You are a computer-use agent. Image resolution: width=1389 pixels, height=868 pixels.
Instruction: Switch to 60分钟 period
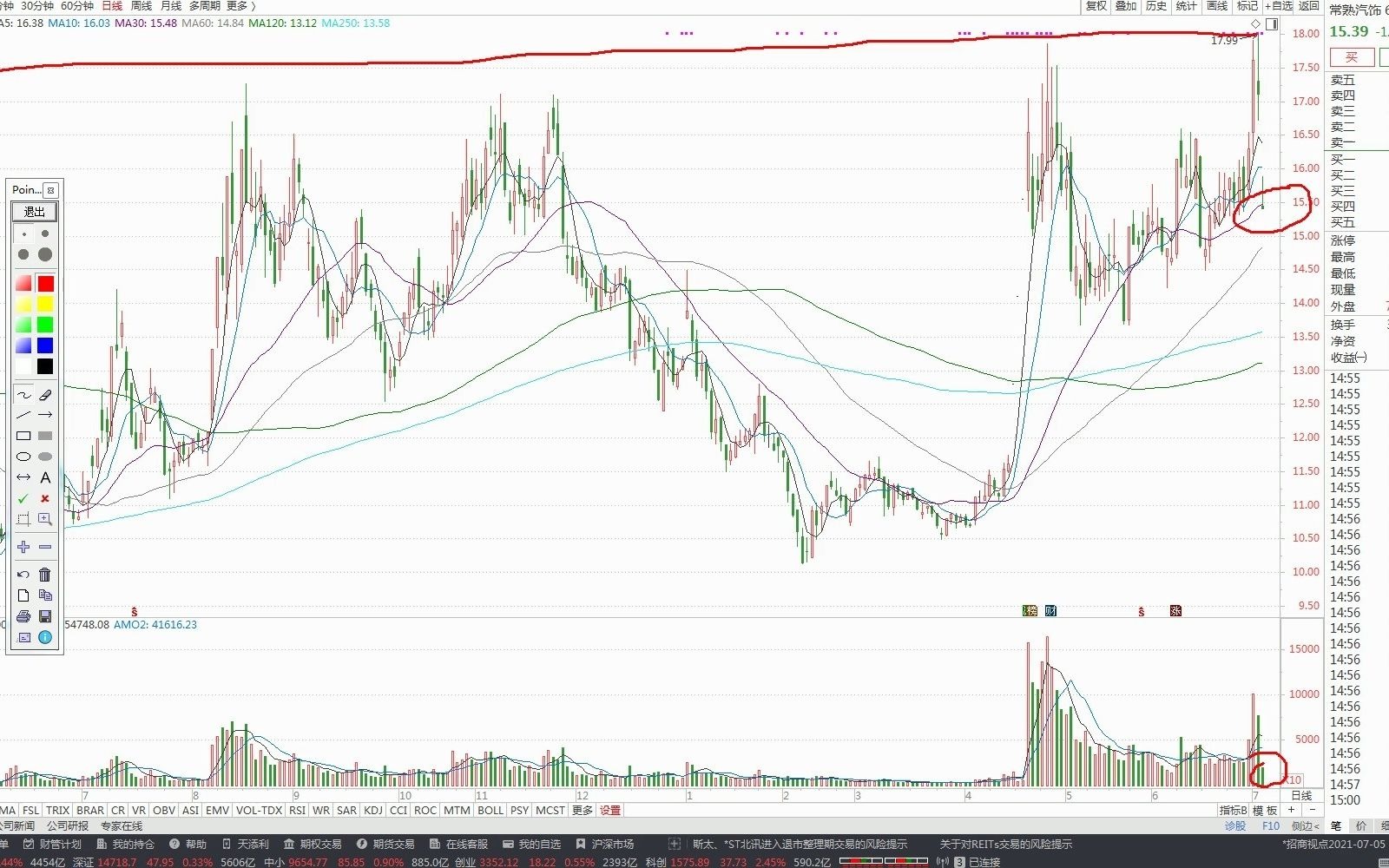tap(77, 6)
